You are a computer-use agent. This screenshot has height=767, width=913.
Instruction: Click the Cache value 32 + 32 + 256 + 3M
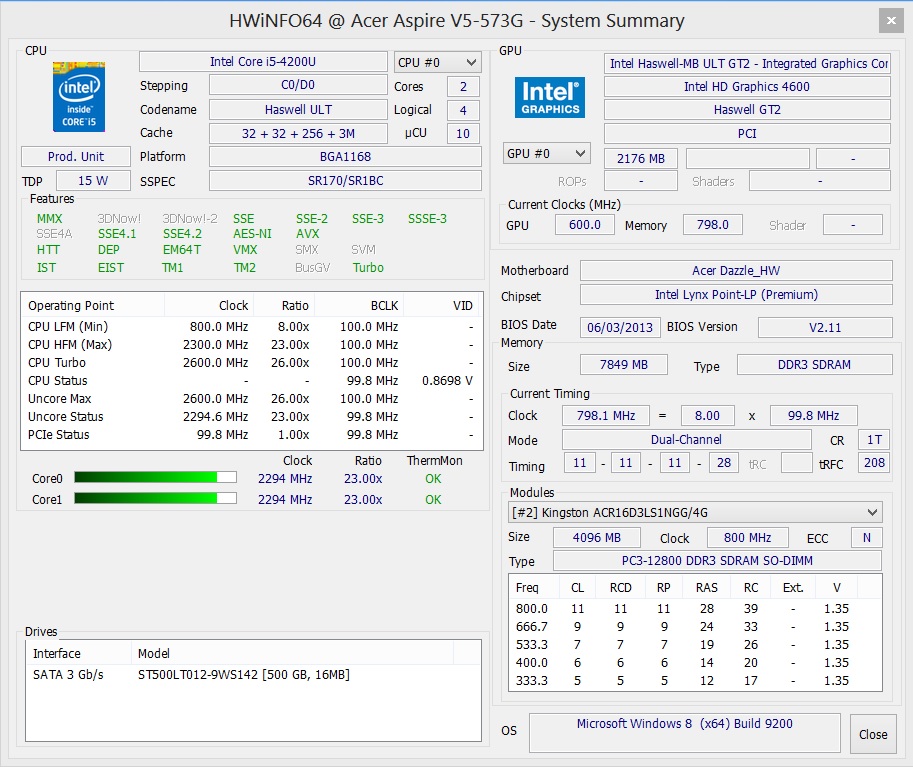298,133
